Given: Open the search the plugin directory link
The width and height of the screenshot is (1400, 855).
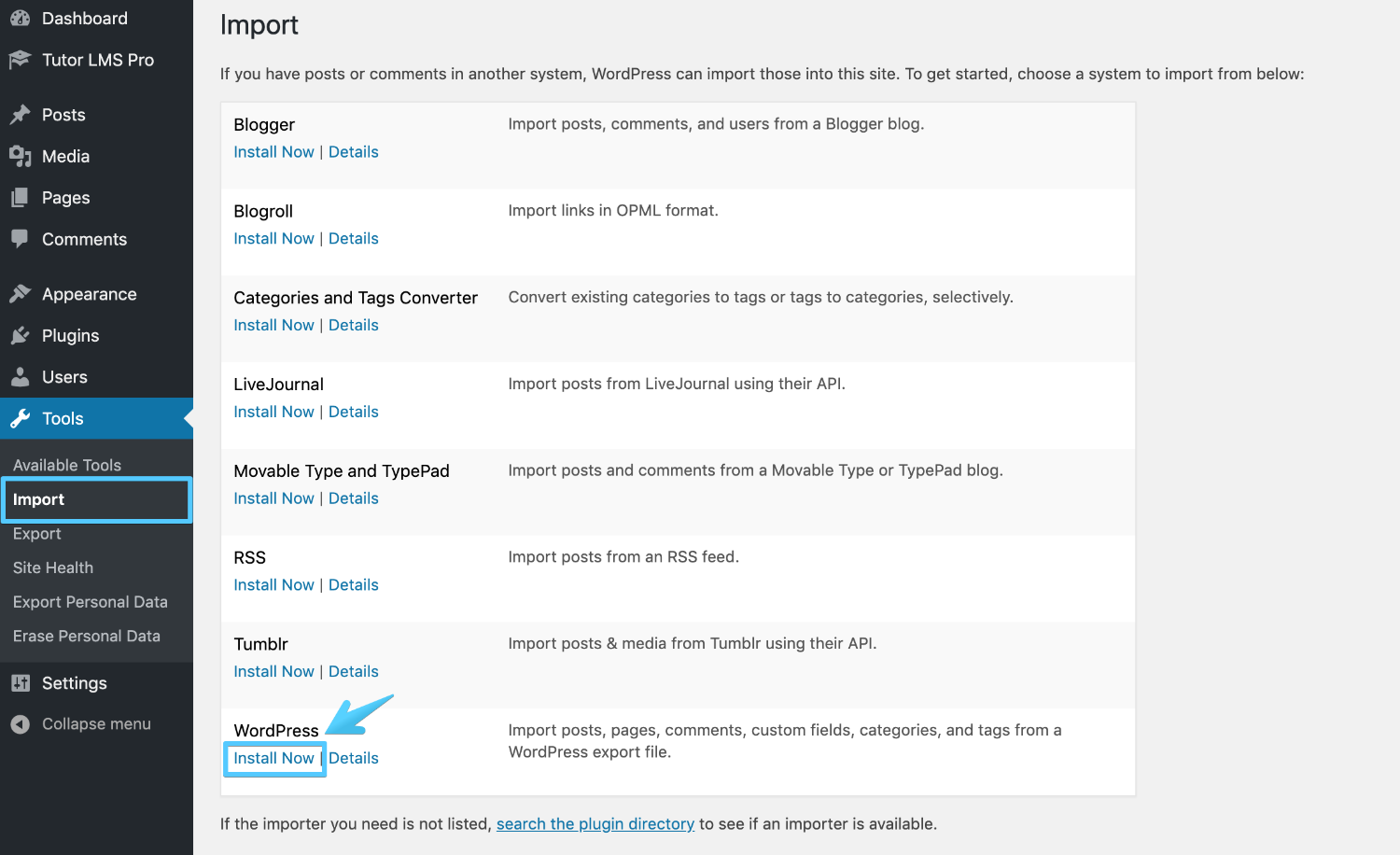Looking at the screenshot, I should pos(595,824).
